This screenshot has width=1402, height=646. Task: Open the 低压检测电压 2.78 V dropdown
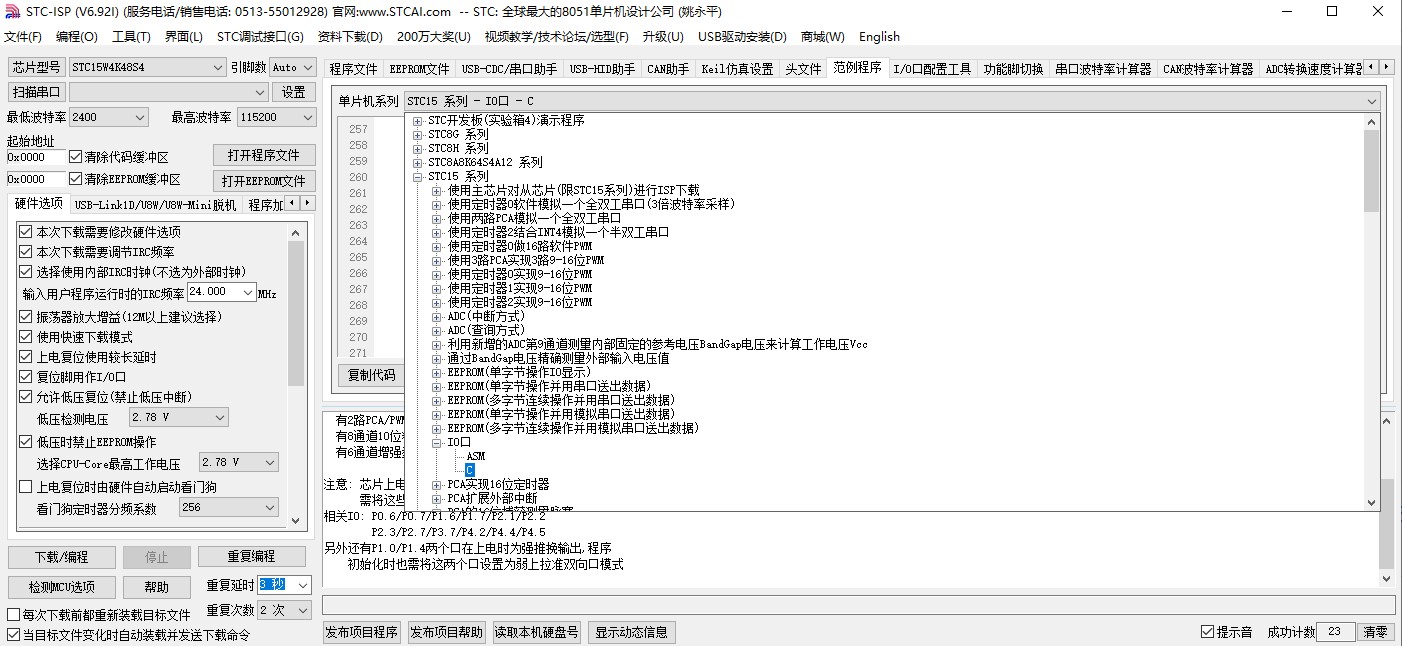[178, 417]
